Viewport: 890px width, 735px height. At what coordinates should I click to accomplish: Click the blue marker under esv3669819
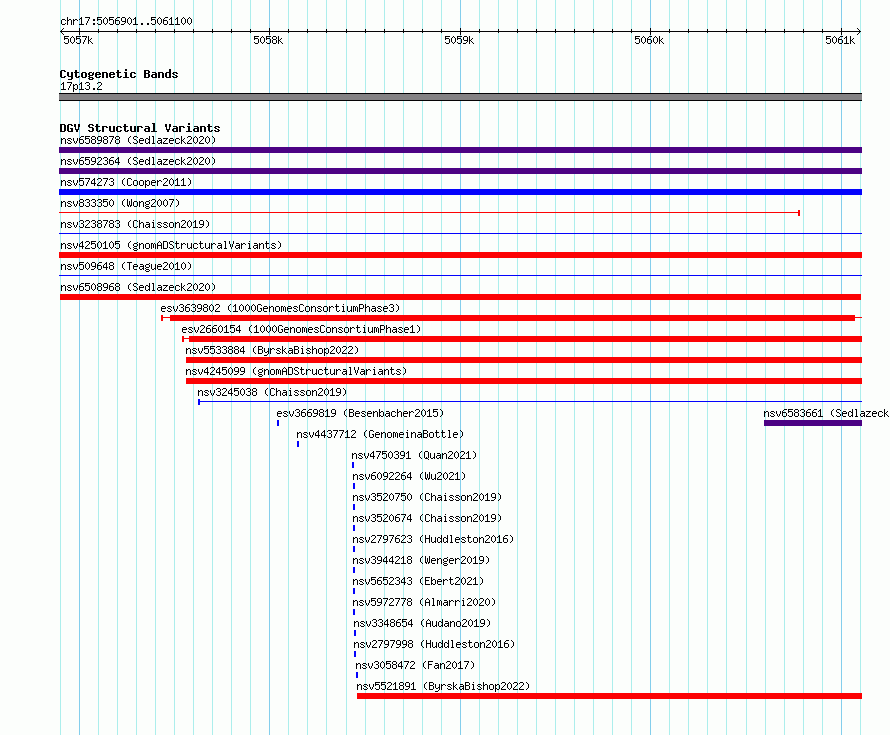click(278, 423)
